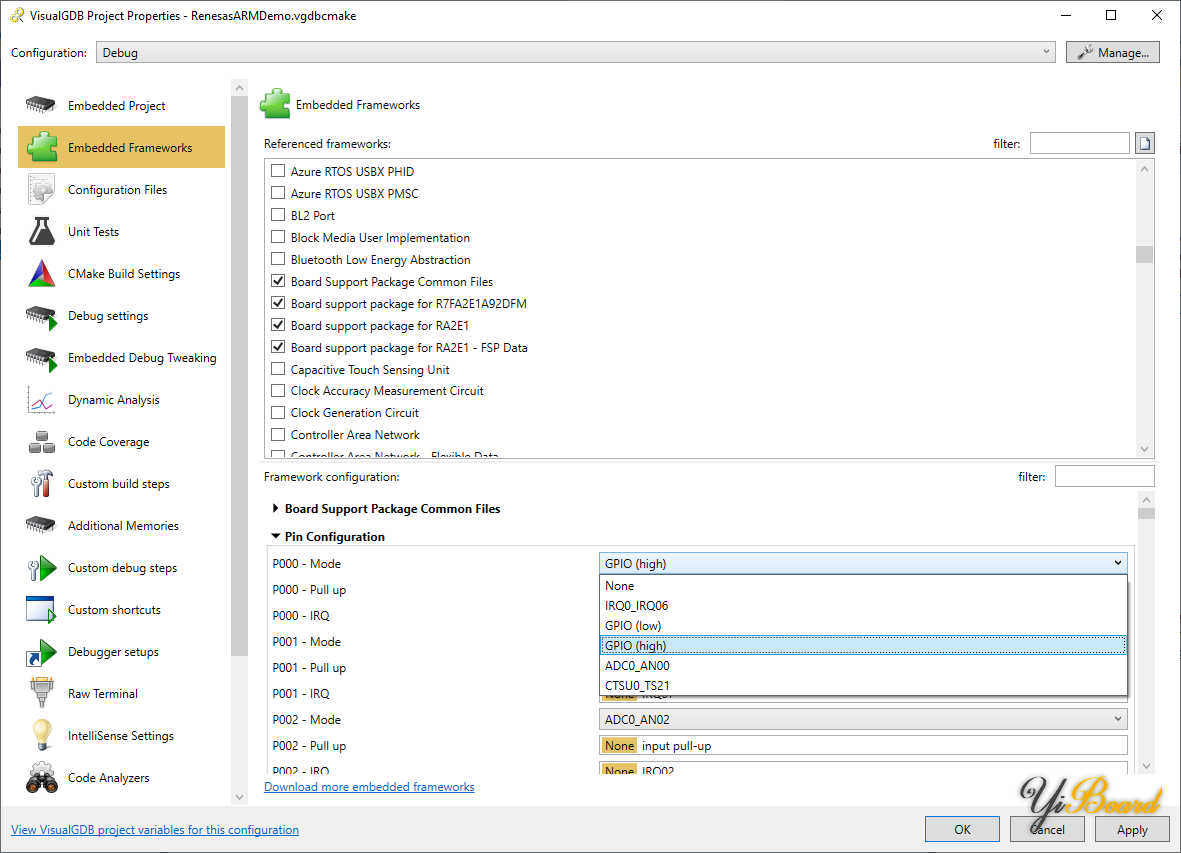Open the Configuration Debug dropdown

point(575,52)
